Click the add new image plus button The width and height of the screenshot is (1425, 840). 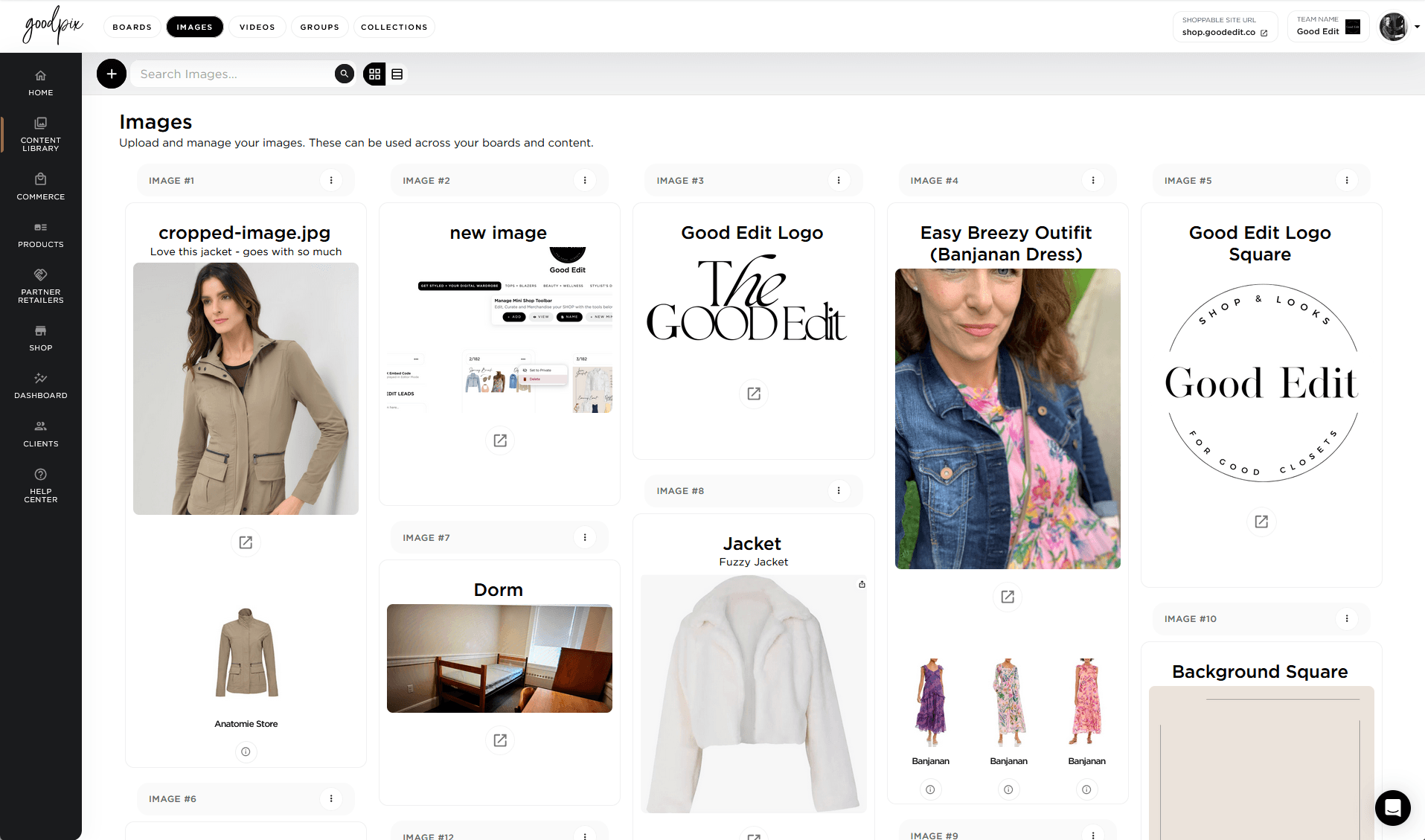(111, 74)
